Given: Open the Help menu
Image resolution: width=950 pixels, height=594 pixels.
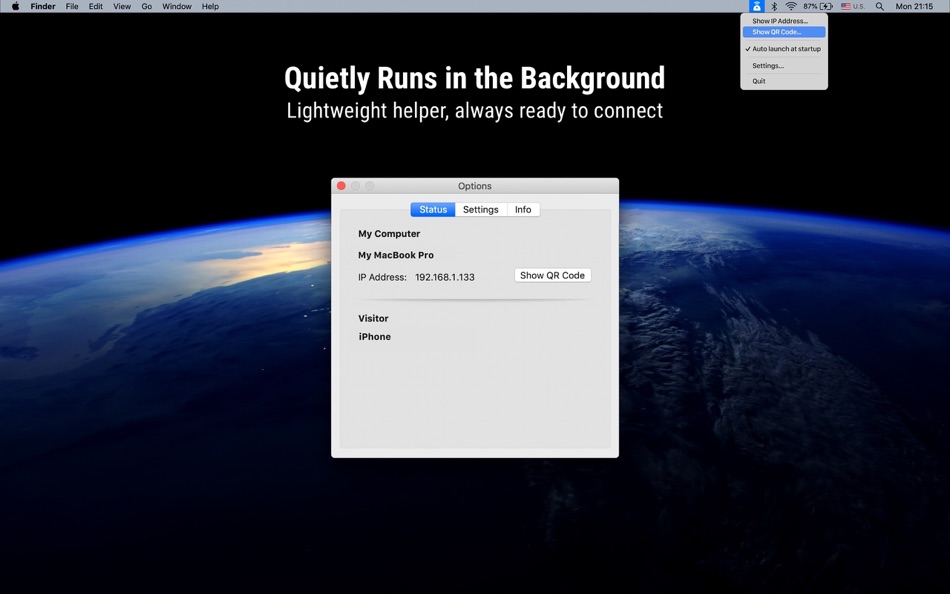Looking at the screenshot, I should click(210, 6).
